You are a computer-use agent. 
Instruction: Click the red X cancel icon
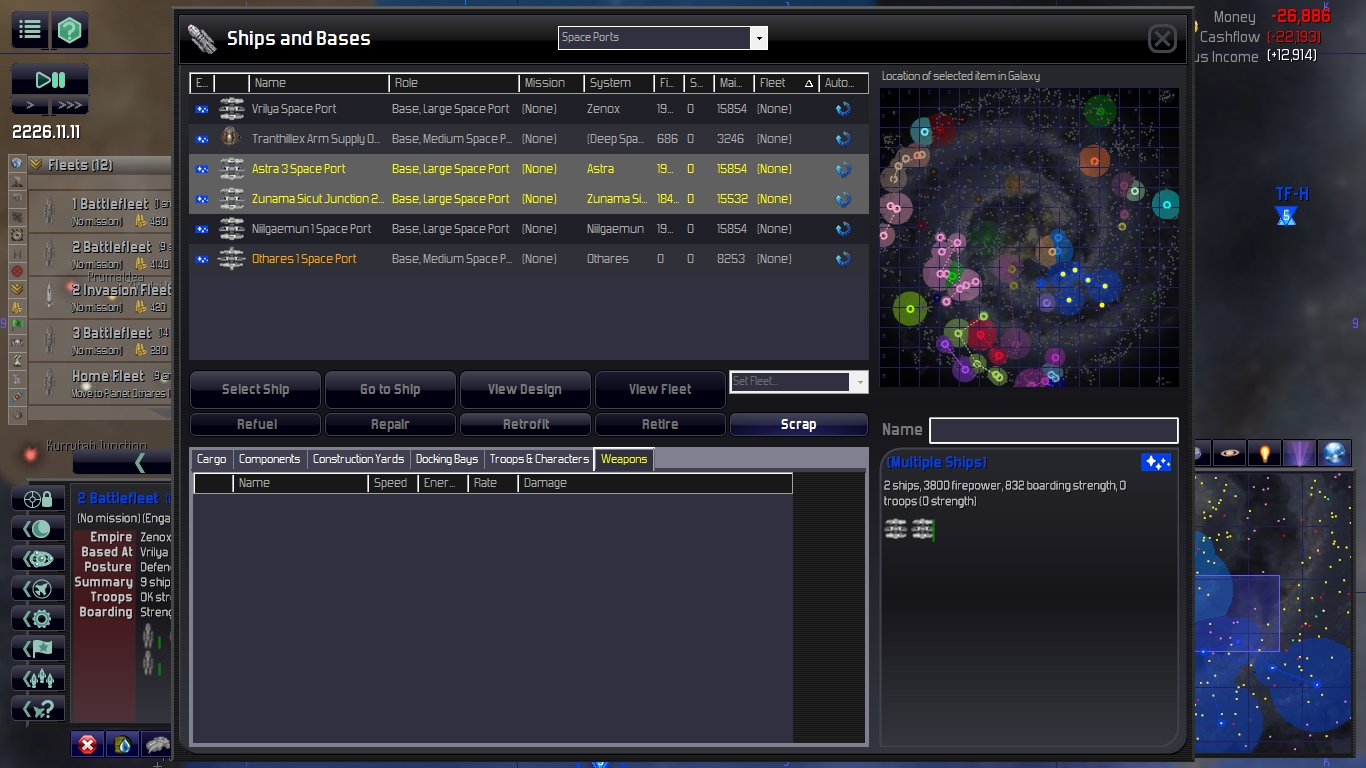tap(87, 744)
